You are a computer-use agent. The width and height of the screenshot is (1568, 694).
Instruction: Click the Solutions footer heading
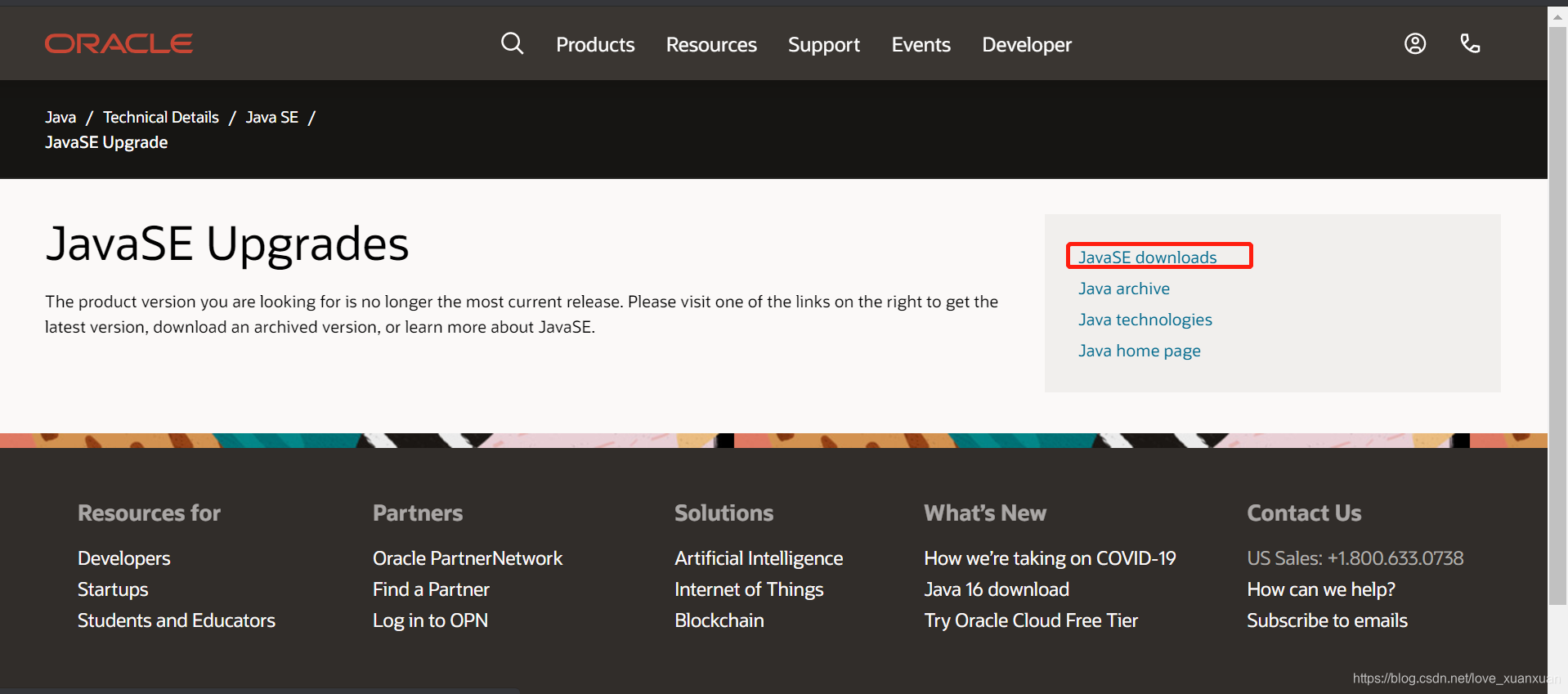coord(724,513)
